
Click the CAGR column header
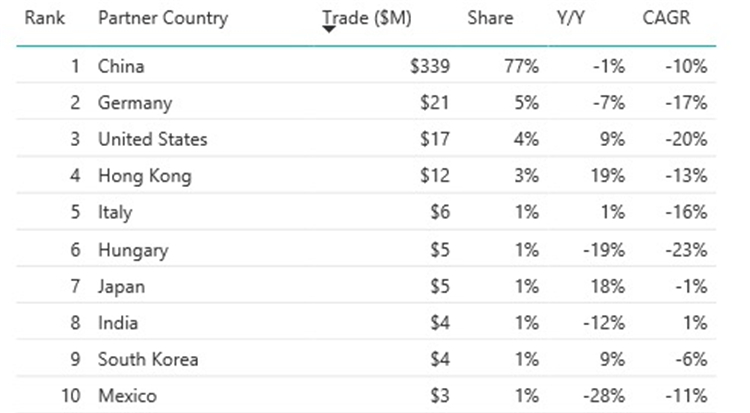pos(666,18)
